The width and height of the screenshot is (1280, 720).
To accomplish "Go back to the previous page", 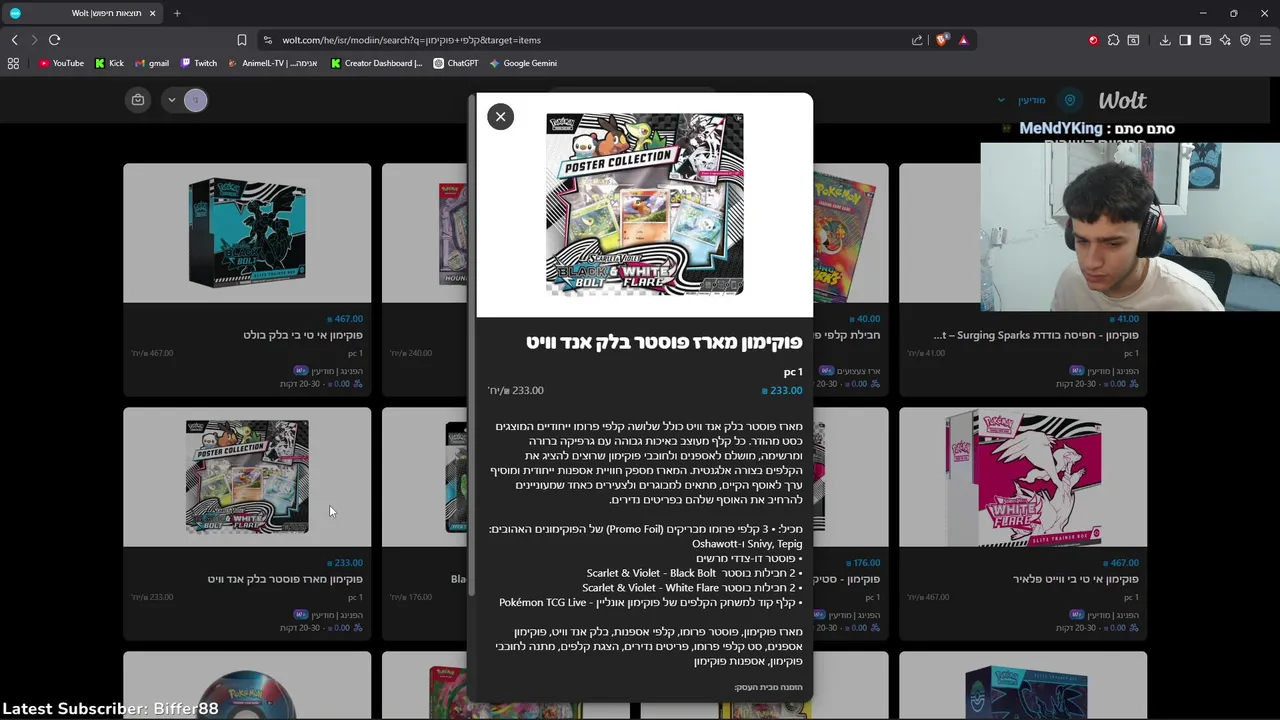I will (14, 40).
